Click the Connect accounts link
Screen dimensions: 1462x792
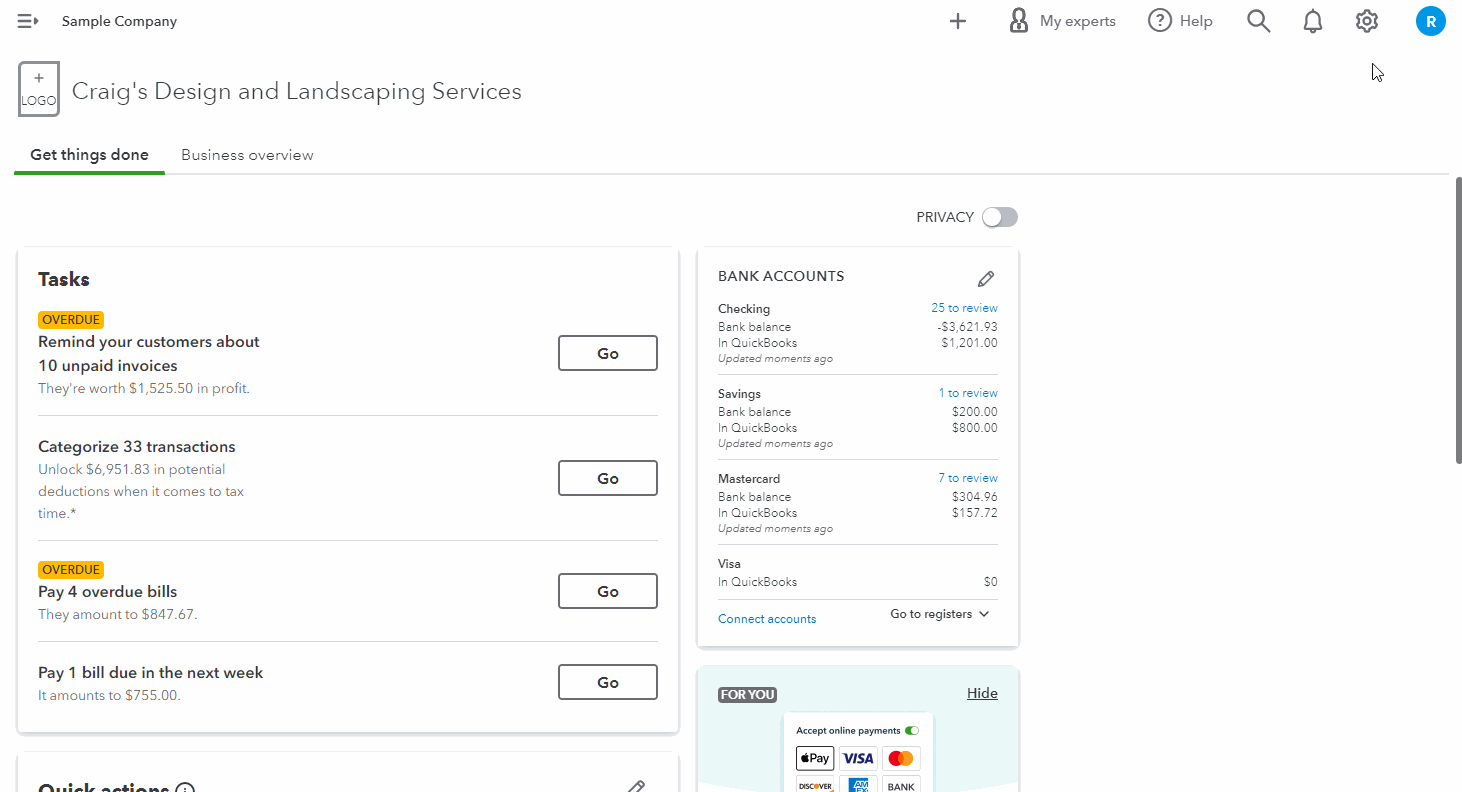coord(767,619)
